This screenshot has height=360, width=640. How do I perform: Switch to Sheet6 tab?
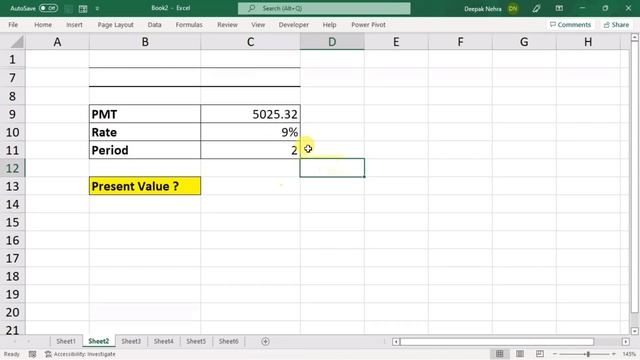tap(229, 341)
